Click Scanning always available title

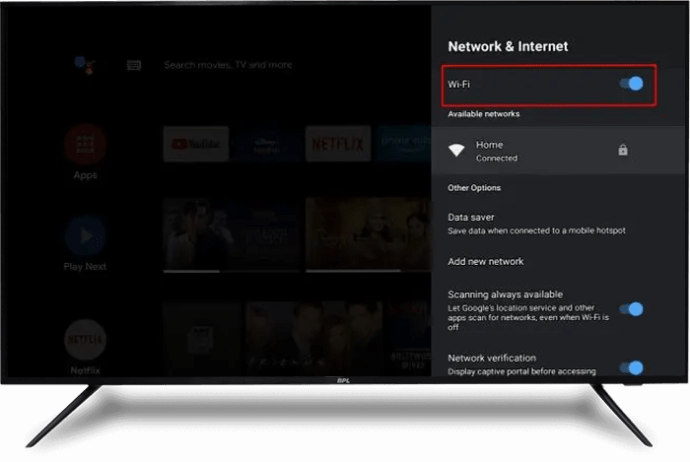[505, 294]
